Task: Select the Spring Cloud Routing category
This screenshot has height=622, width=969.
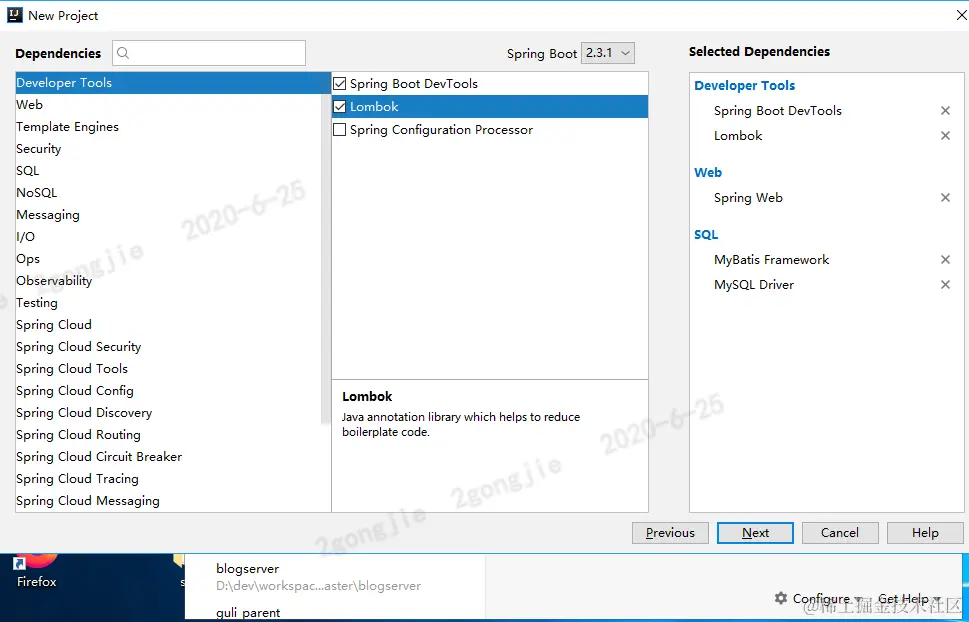Action: [169, 435]
